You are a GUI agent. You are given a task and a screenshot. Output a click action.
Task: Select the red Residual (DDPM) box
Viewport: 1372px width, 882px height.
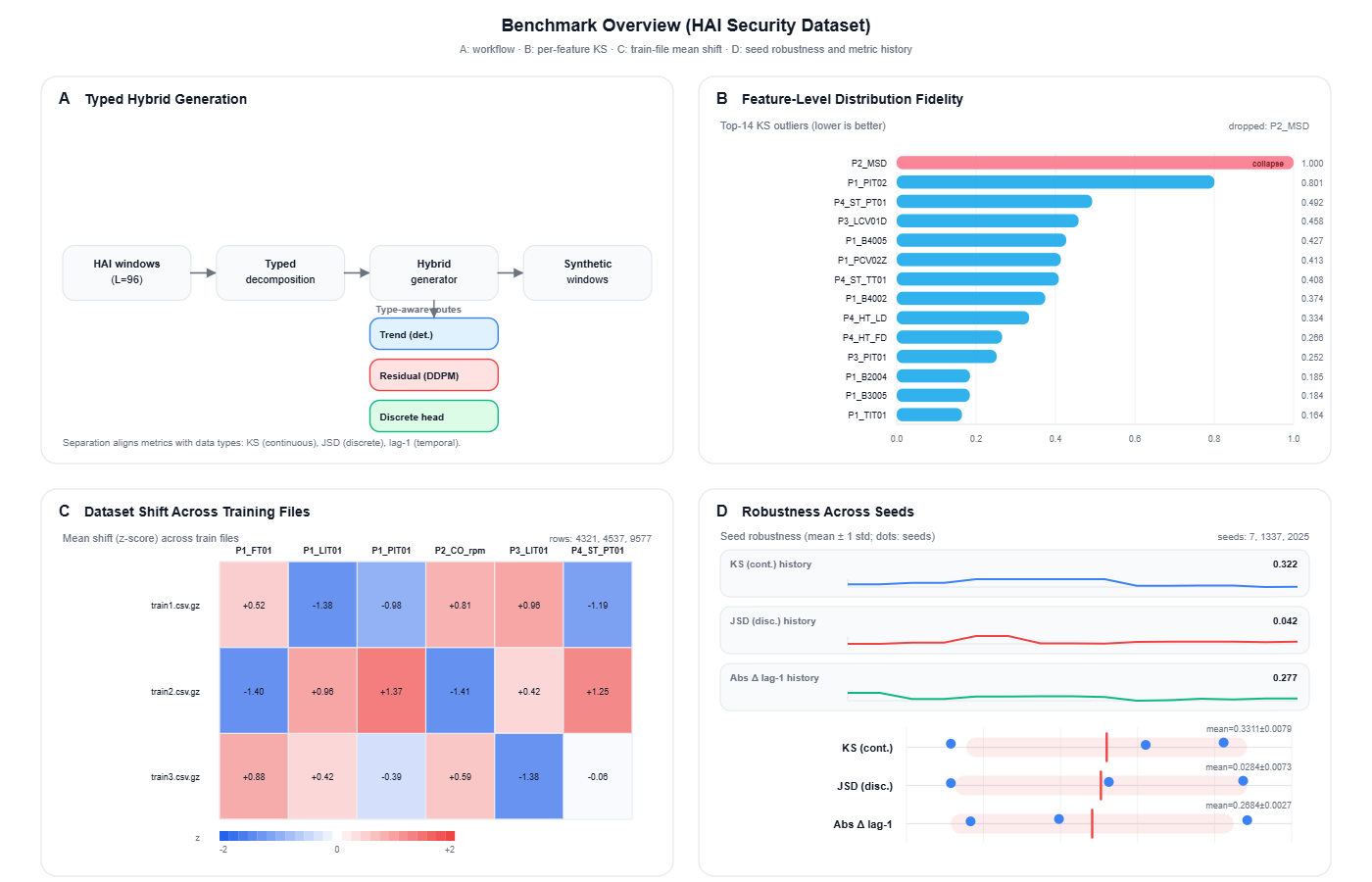[x=433, y=375]
